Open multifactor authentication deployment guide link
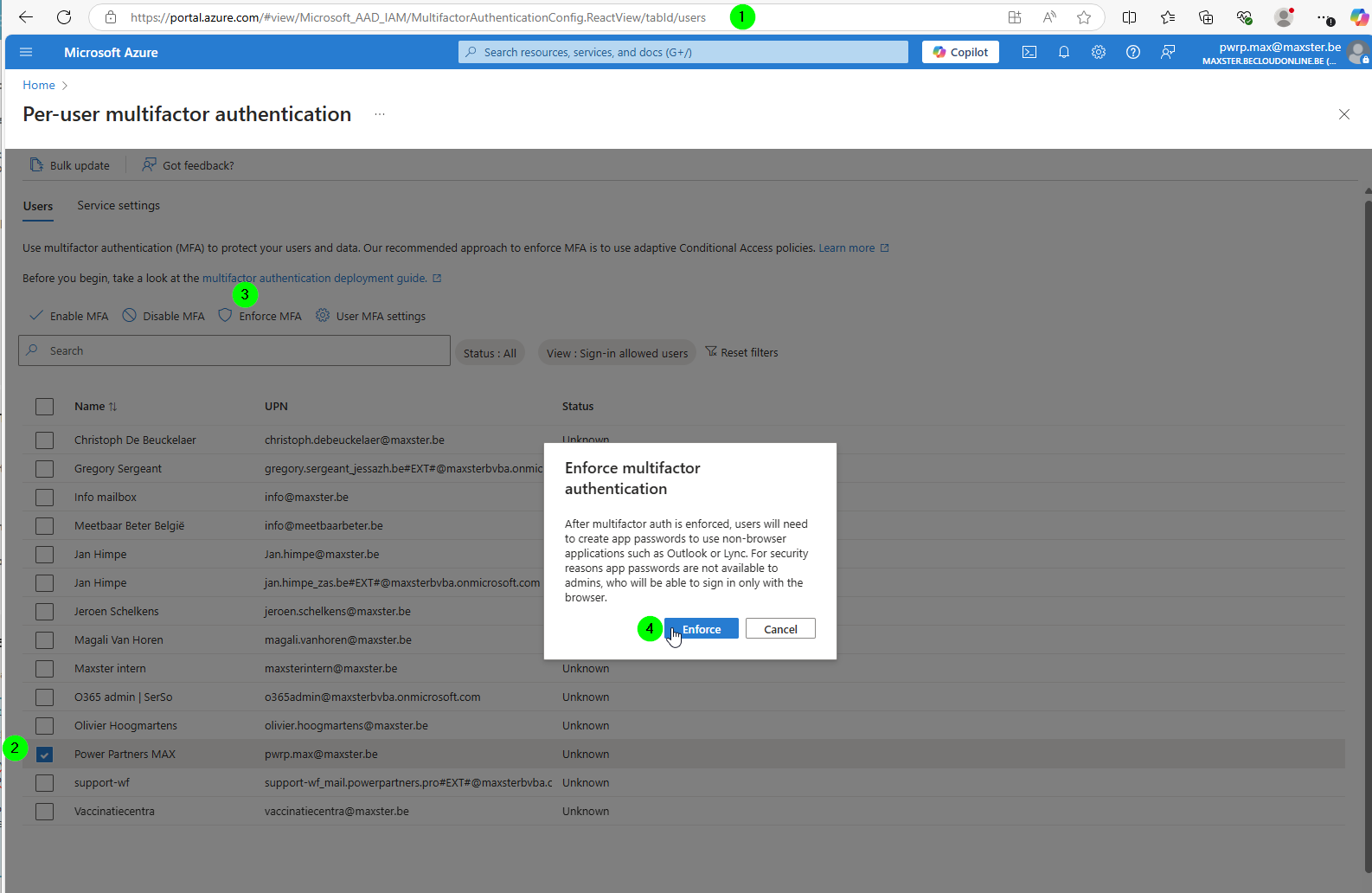 tap(322, 278)
